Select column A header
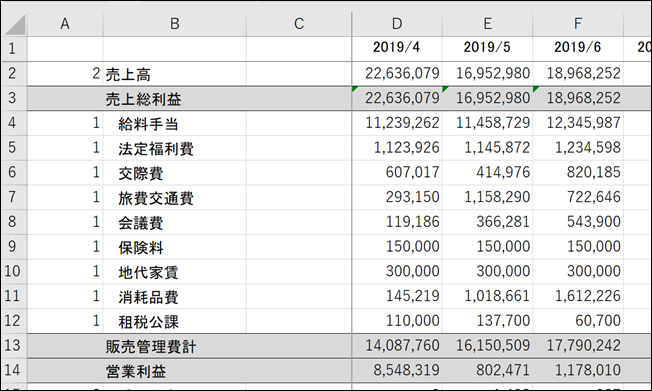Image resolution: width=652 pixels, height=391 pixels. pos(65,24)
